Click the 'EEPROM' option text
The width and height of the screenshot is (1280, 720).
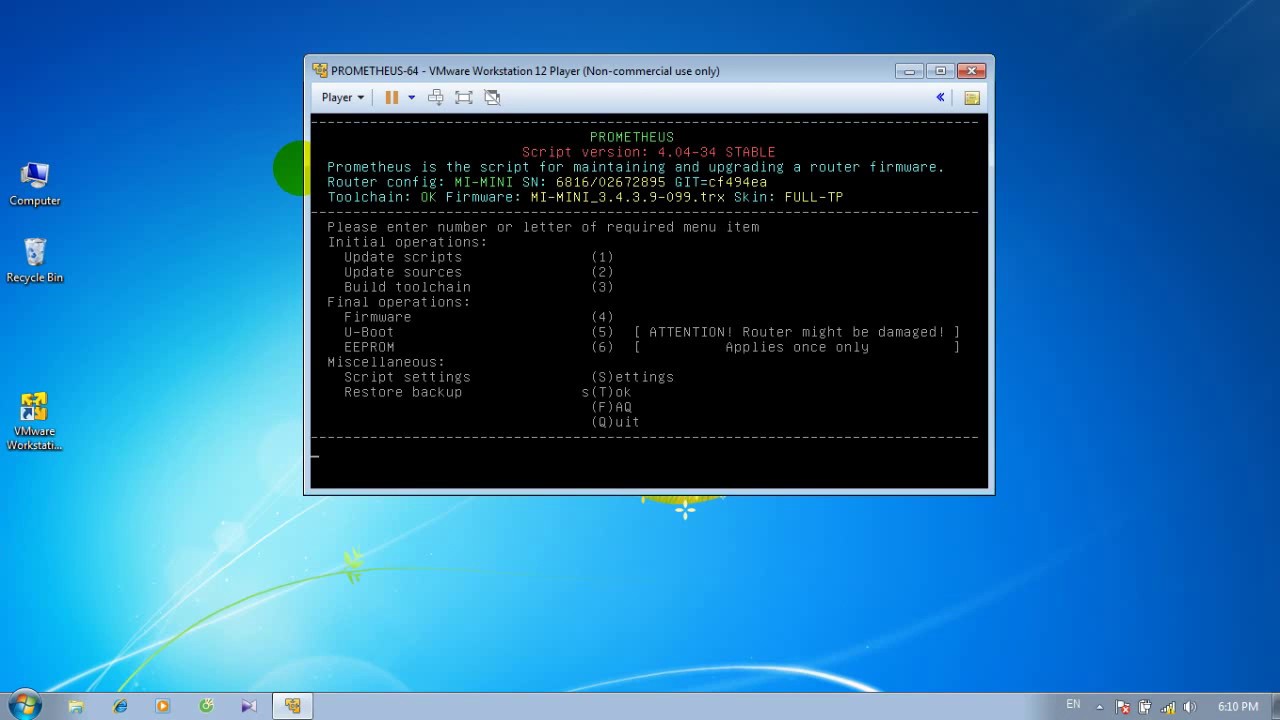pyautogui.click(x=369, y=347)
